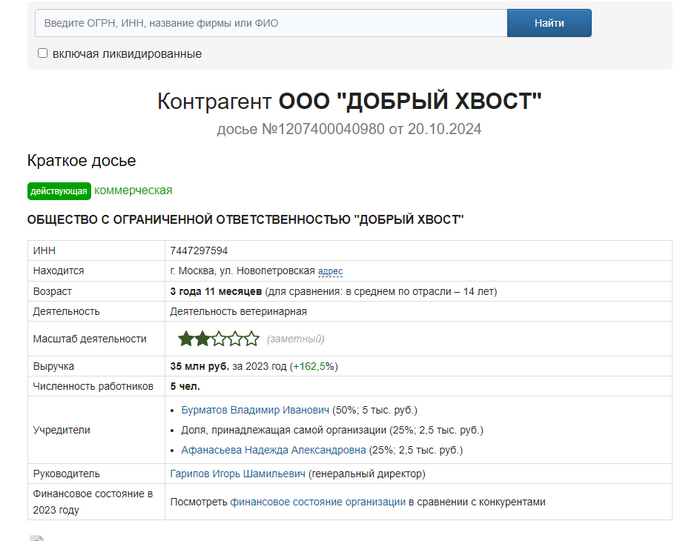Click the (заметный) scale label

(x=295, y=339)
